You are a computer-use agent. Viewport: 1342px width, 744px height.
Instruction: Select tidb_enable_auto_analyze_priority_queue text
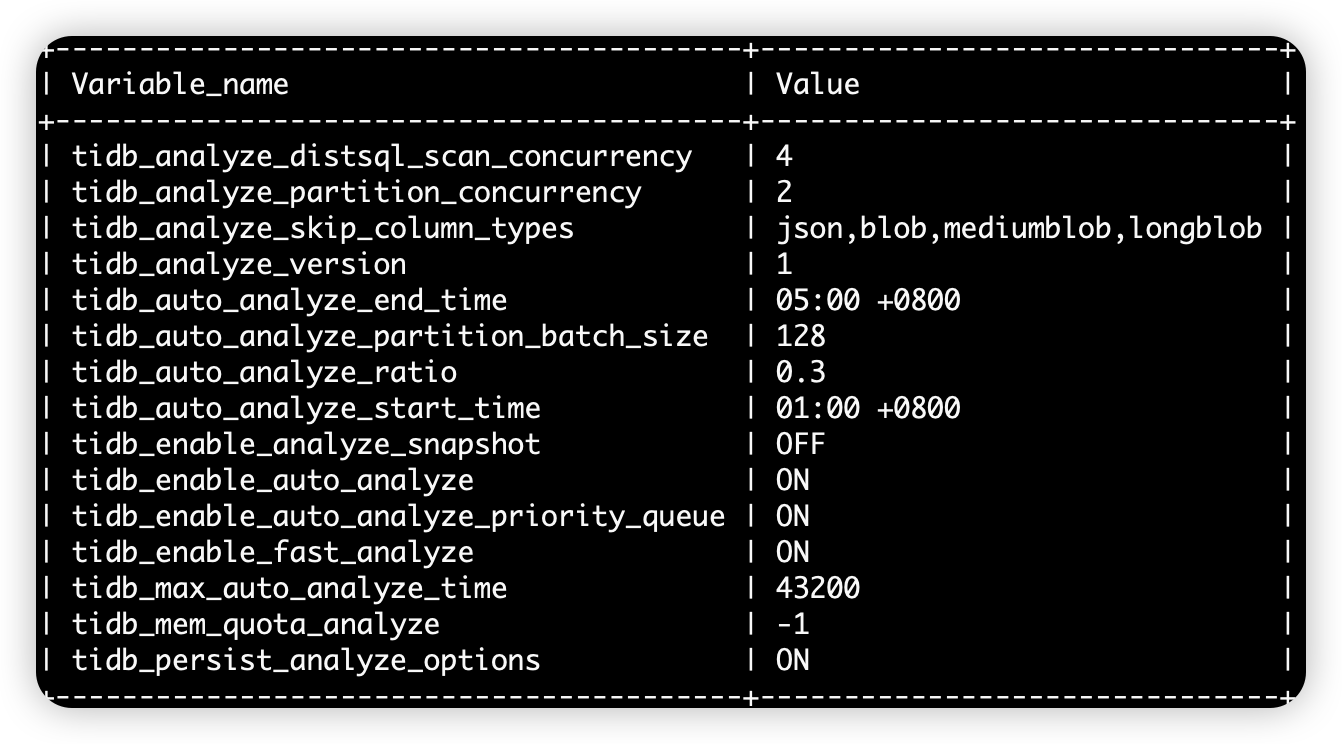398,516
